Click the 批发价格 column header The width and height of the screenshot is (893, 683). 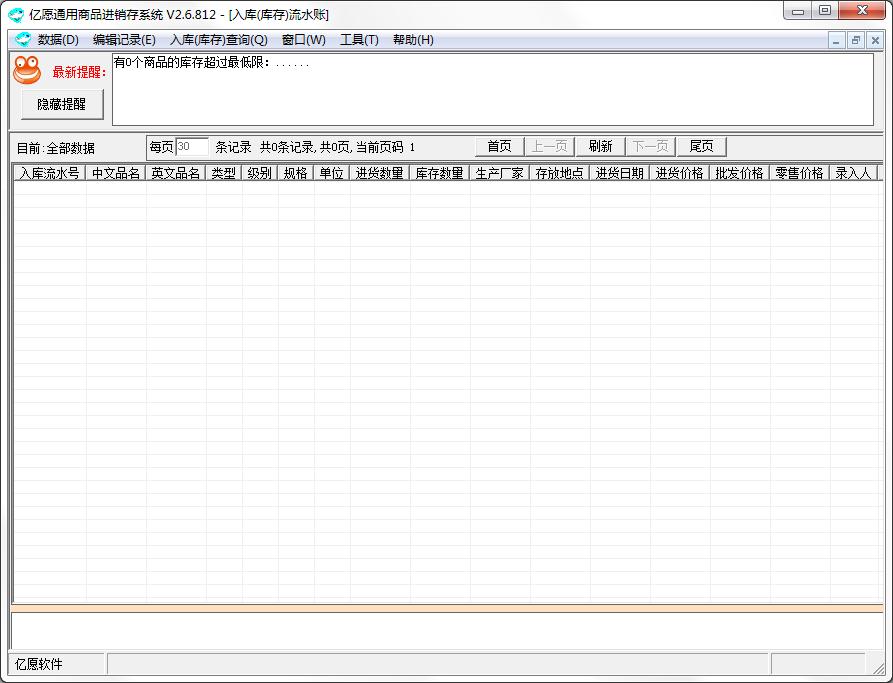tap(739, 173)
